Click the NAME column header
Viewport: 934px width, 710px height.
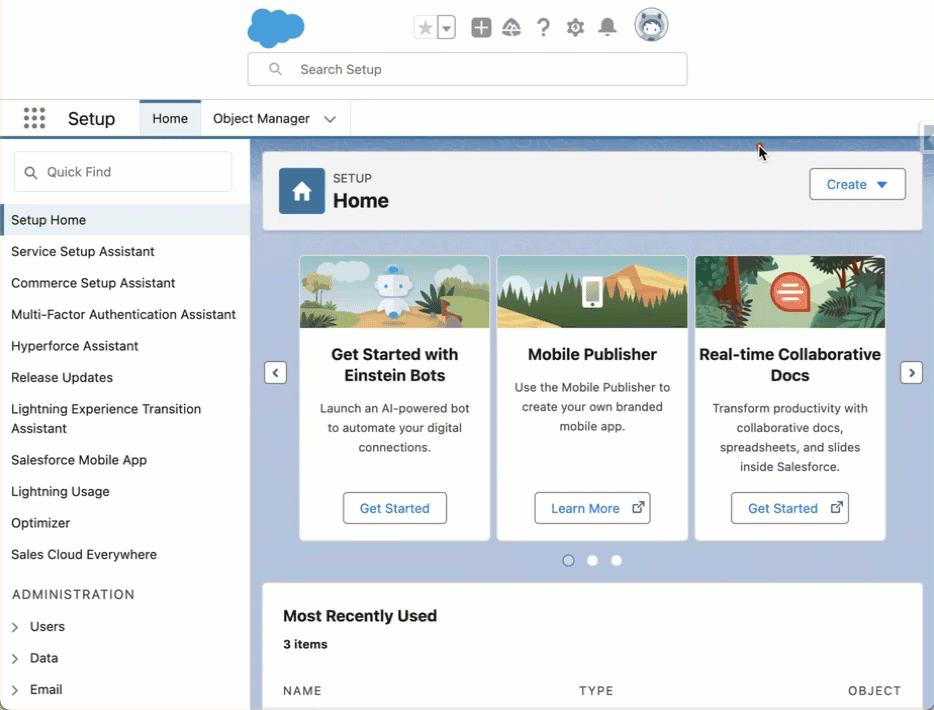point(302,691)
